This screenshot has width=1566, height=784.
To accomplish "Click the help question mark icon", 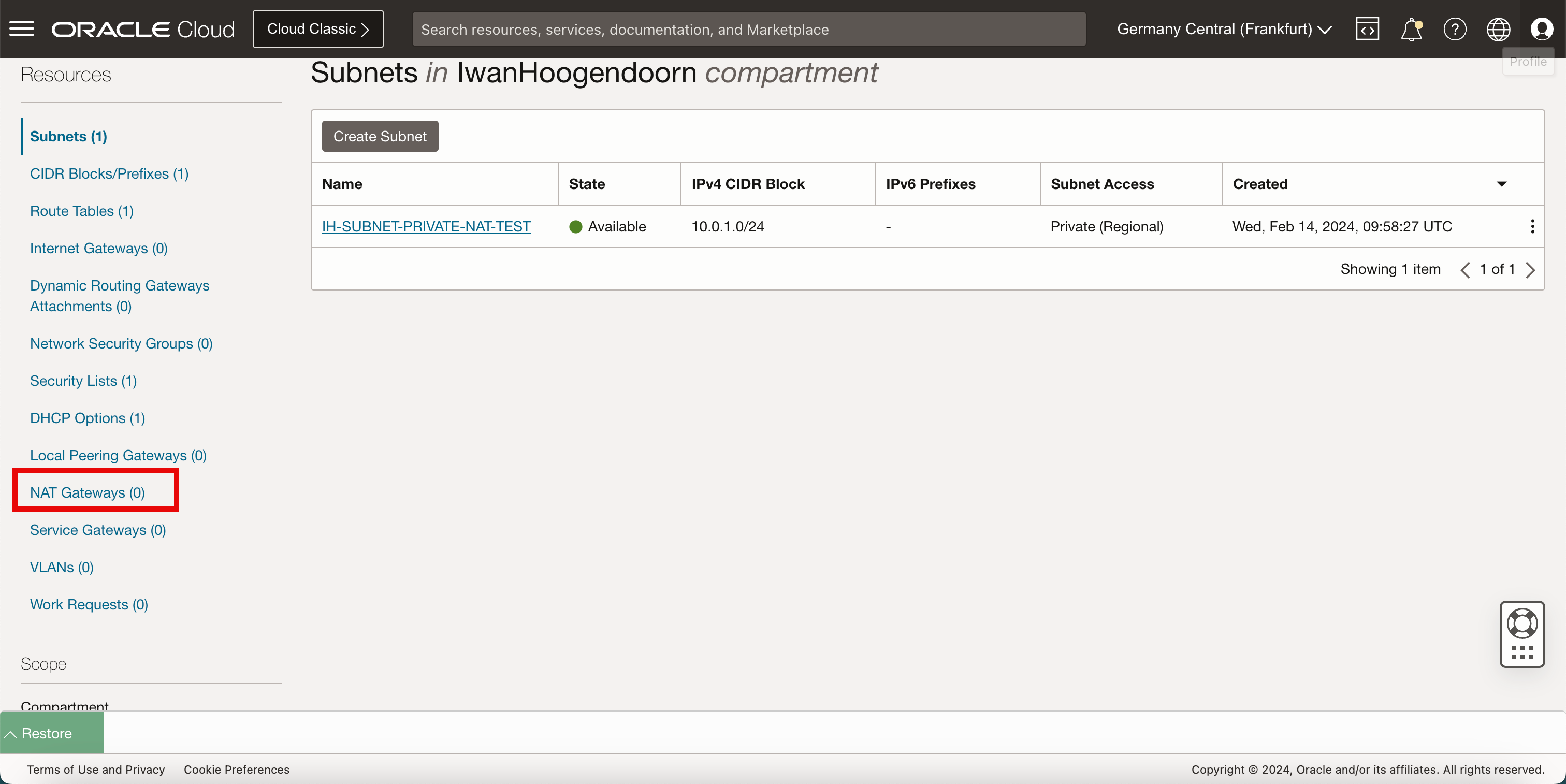I will point(1455,28).
